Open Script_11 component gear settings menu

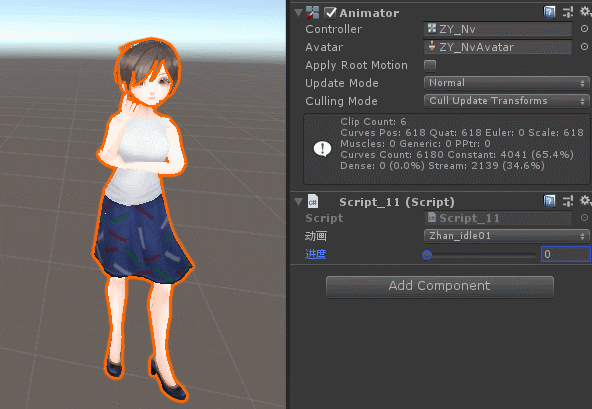point(585,201)
